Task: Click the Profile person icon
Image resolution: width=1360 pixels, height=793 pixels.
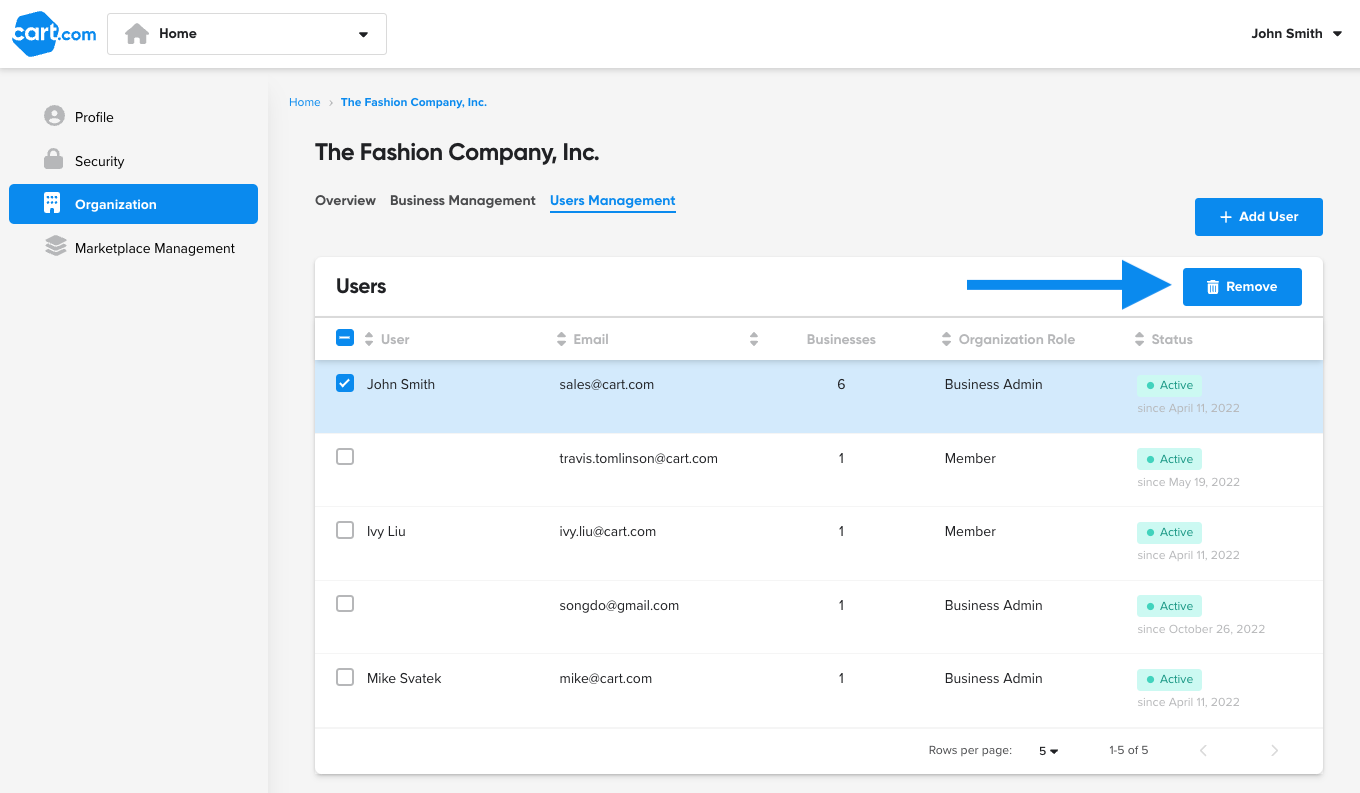Action: click(x=54, y=116)
